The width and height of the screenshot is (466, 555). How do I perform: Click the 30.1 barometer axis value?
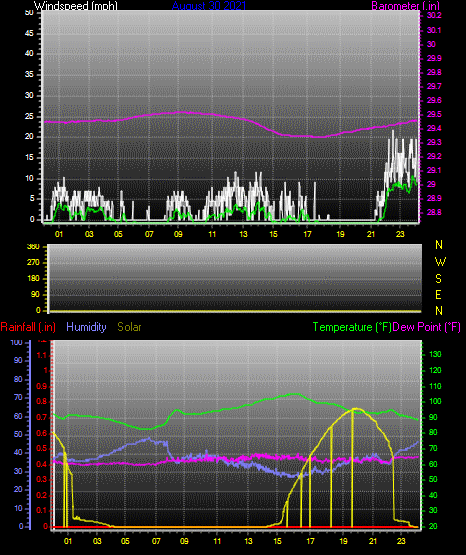[x=434, y=30]
